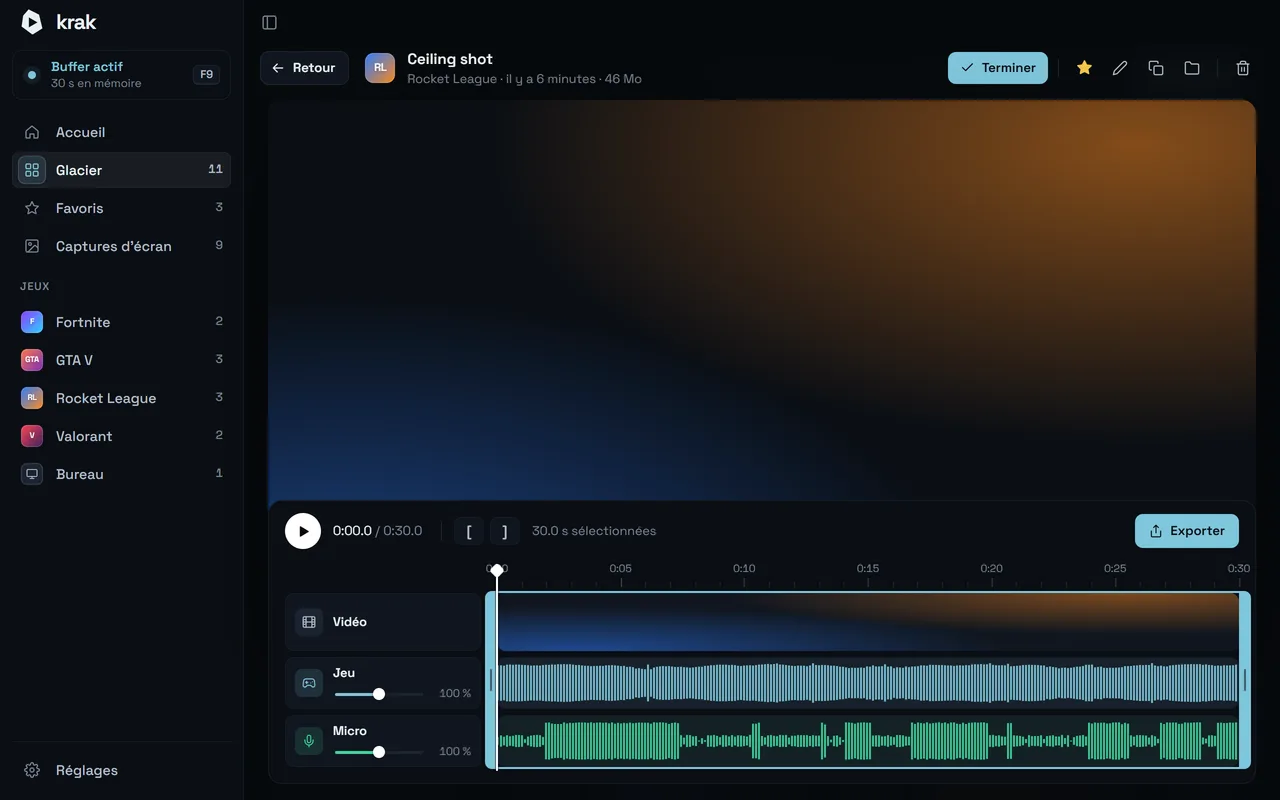Open Réglages settings gear

coord(121,770)
